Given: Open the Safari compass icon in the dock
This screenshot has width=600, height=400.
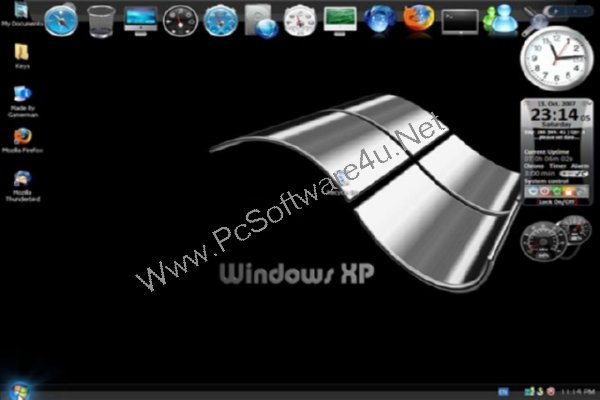Looking at the screenshot, I should [61, 21].
